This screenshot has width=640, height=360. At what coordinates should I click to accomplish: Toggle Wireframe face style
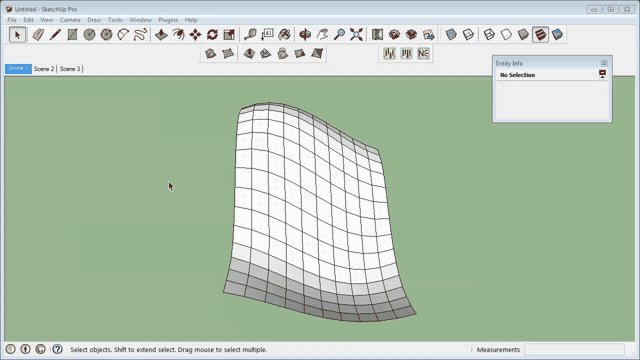489,35
